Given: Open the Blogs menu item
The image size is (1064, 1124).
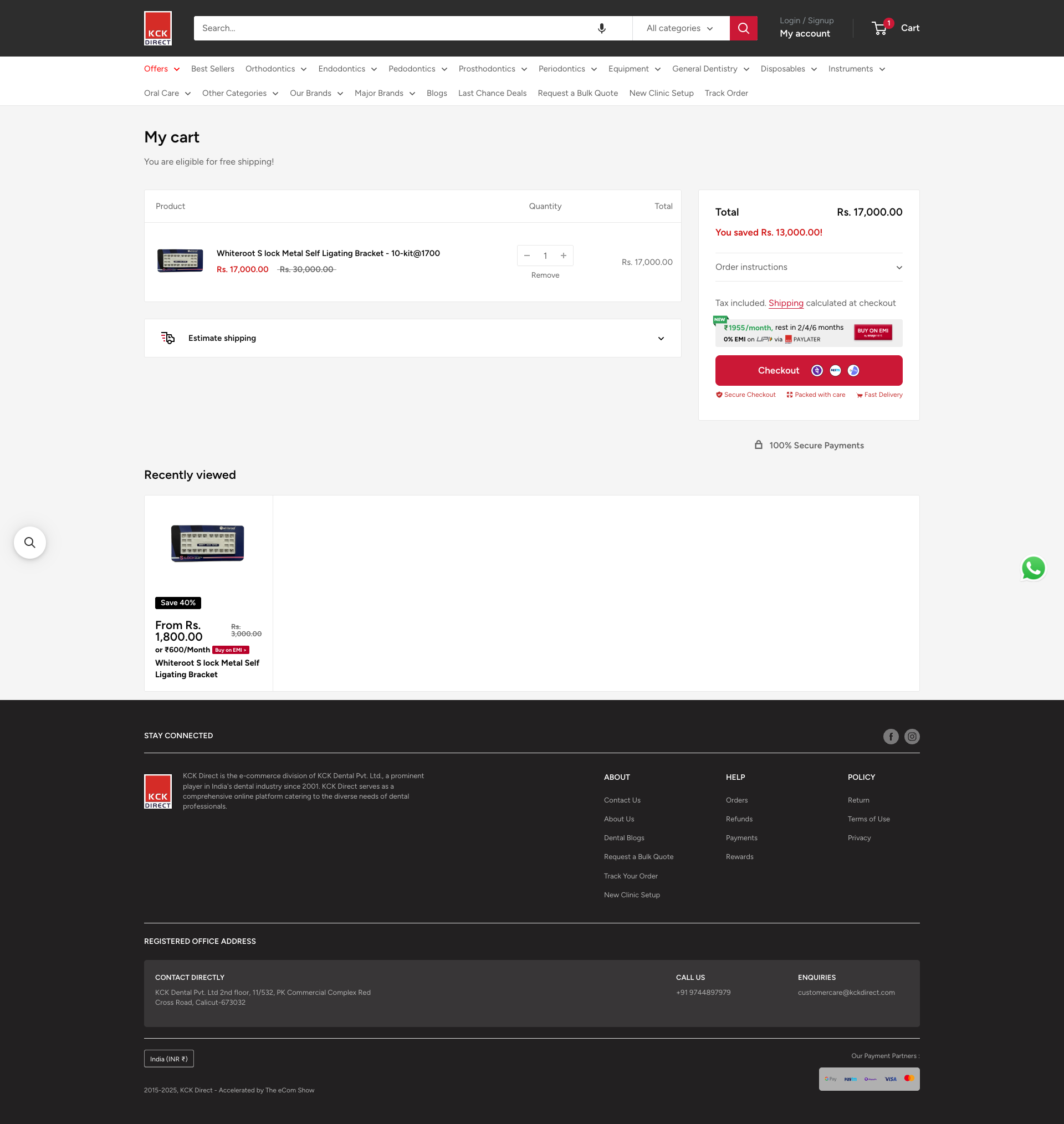Looking at the screenshot, I should point(437,93).
